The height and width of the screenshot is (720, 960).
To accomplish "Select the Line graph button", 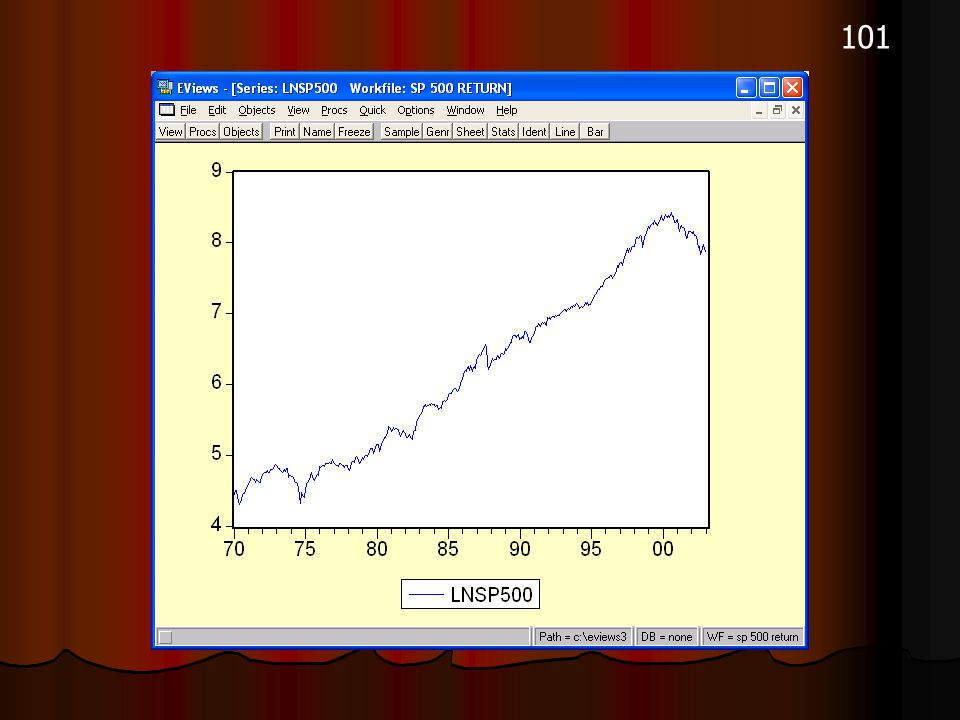I will 564,132.
